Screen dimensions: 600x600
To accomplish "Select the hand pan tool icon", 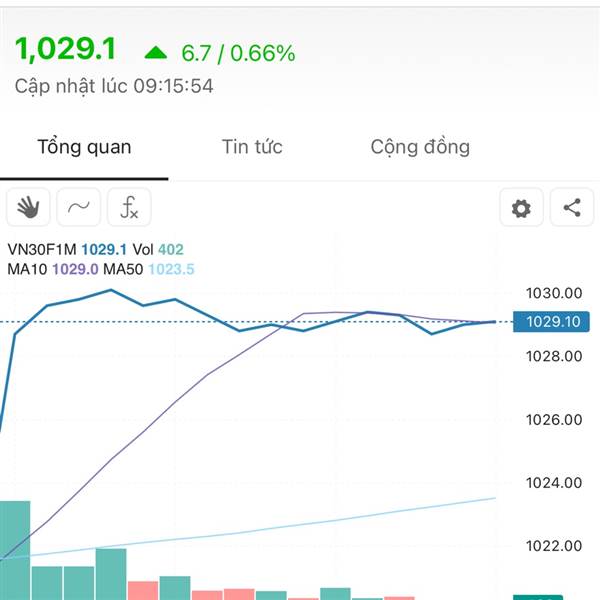I will [28, 207].
